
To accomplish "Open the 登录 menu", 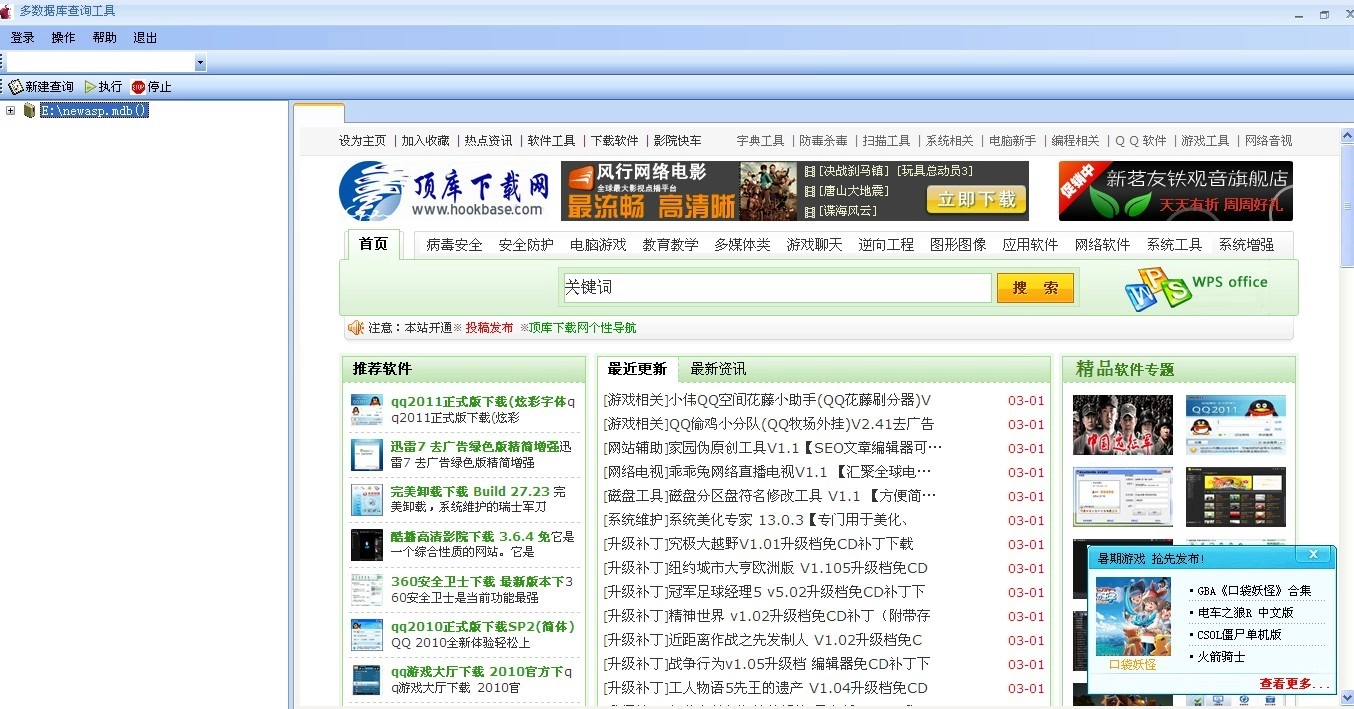I will click(22, 38).
